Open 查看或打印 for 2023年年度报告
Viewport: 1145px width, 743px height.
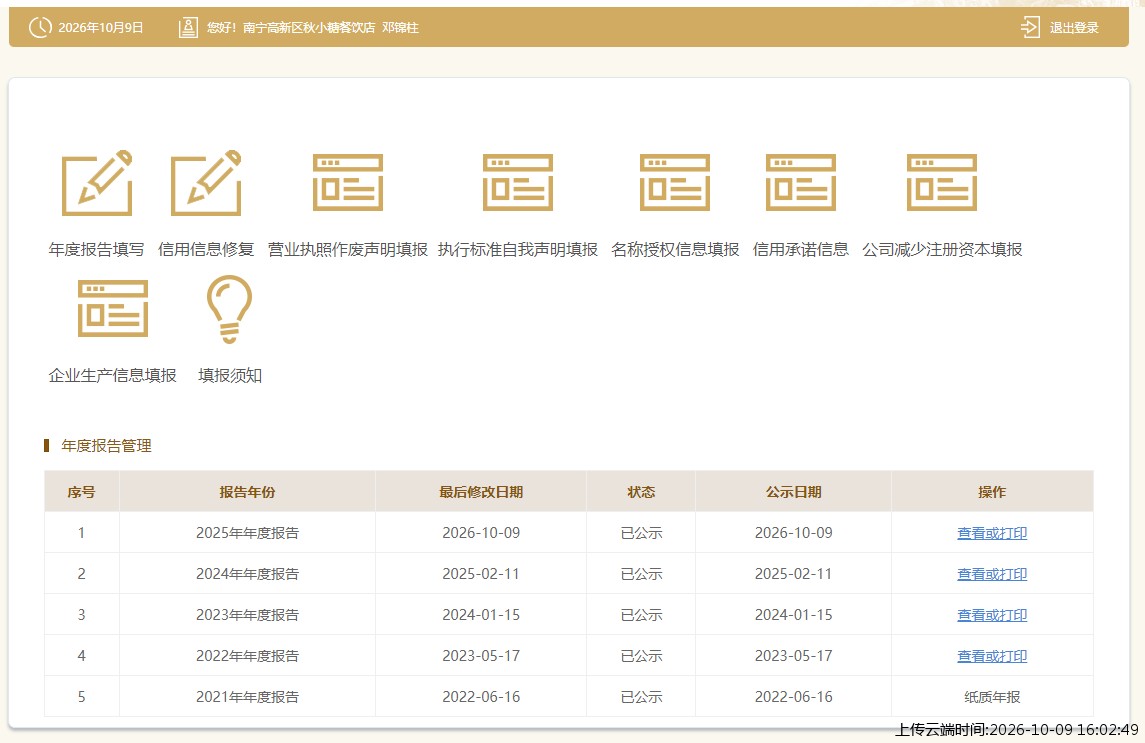point(992,615)
